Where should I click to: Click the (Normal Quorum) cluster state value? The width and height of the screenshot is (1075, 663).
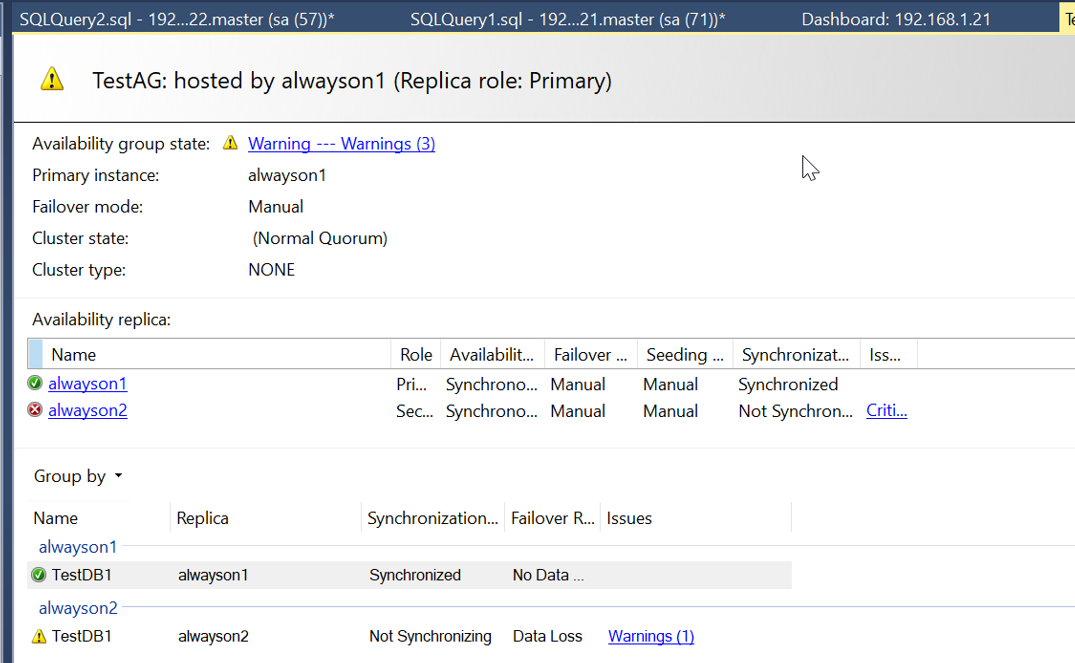[319, 239]
